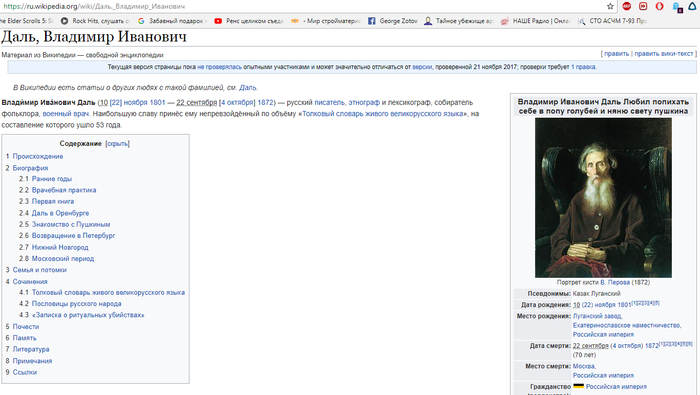Open the '4 октября' link in the intro
Screen dimensions: 700x395
click(237, 102)
